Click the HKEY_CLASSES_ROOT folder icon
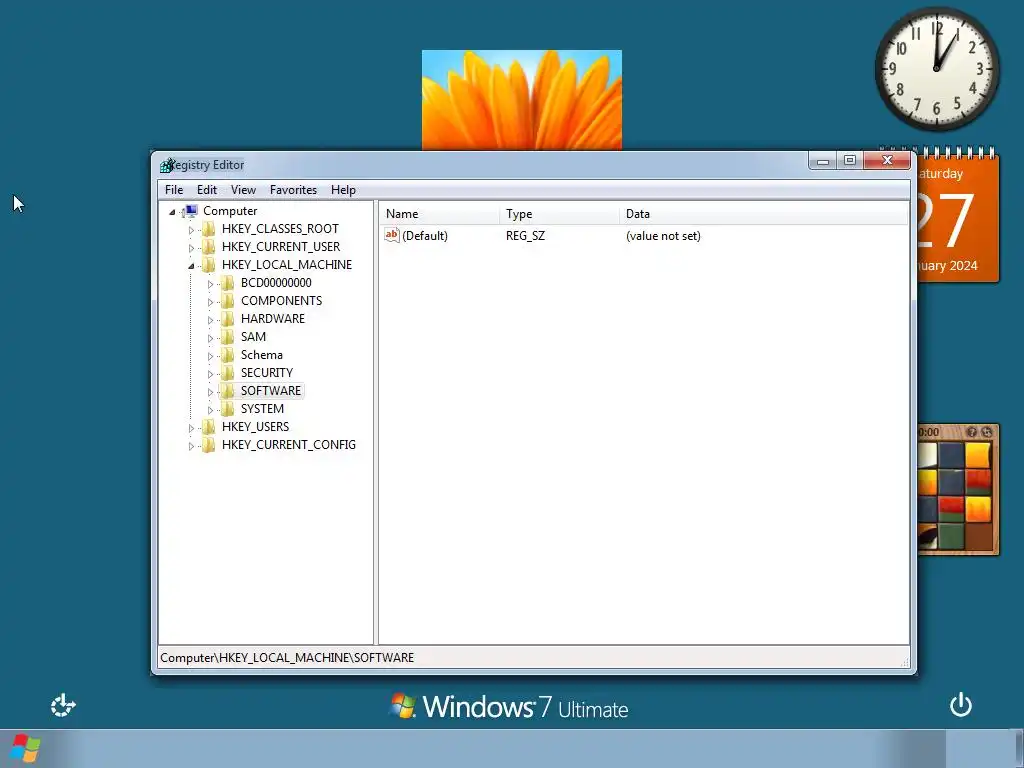Image resolution: width=1024 pixels, height=768 pixels. tap(208, 229)
